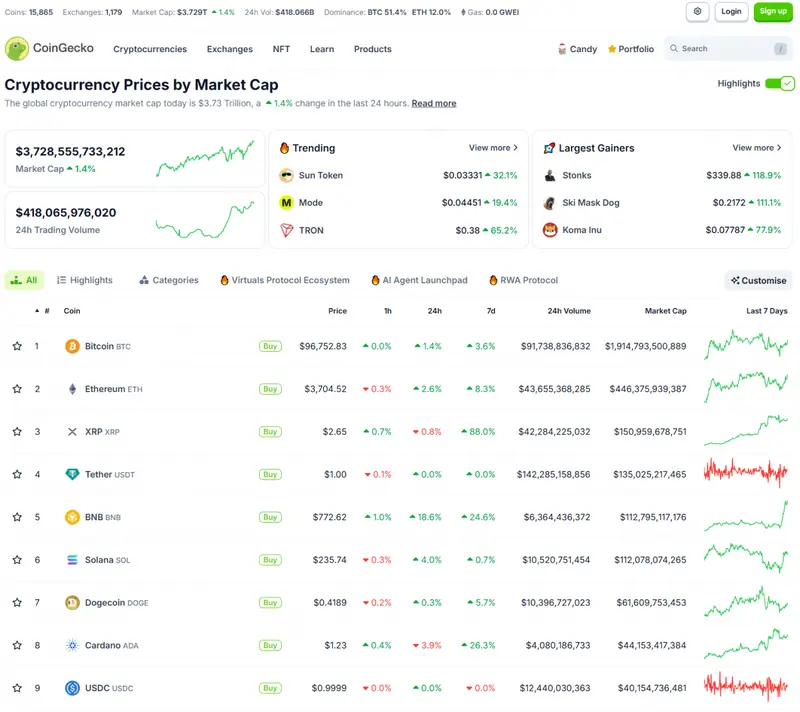Click inside the Search field
The height and width of the screenshot is (712, 800).
[x=728, y=48]
